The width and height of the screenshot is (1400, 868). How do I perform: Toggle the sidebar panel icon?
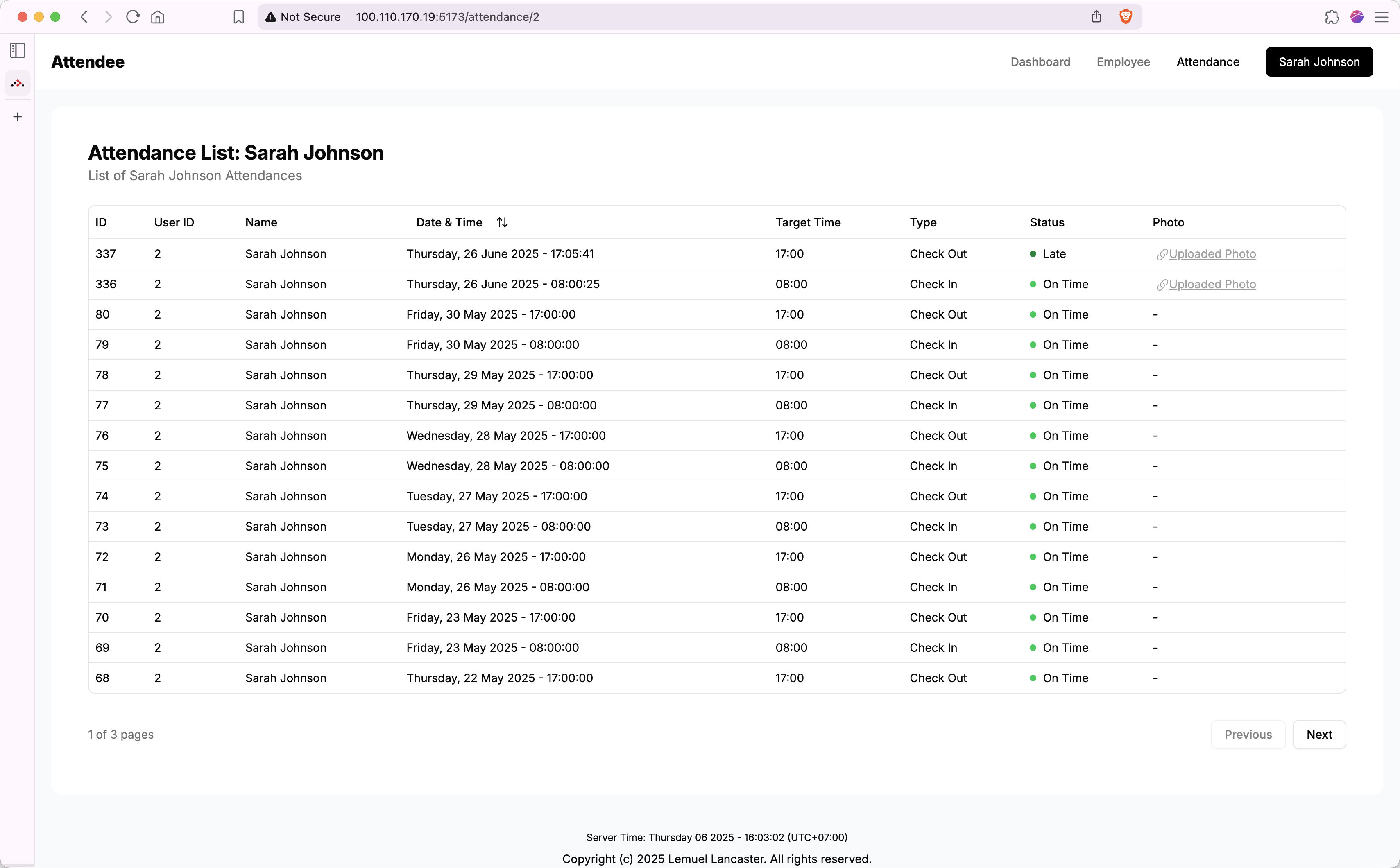(x=17, y=50)
